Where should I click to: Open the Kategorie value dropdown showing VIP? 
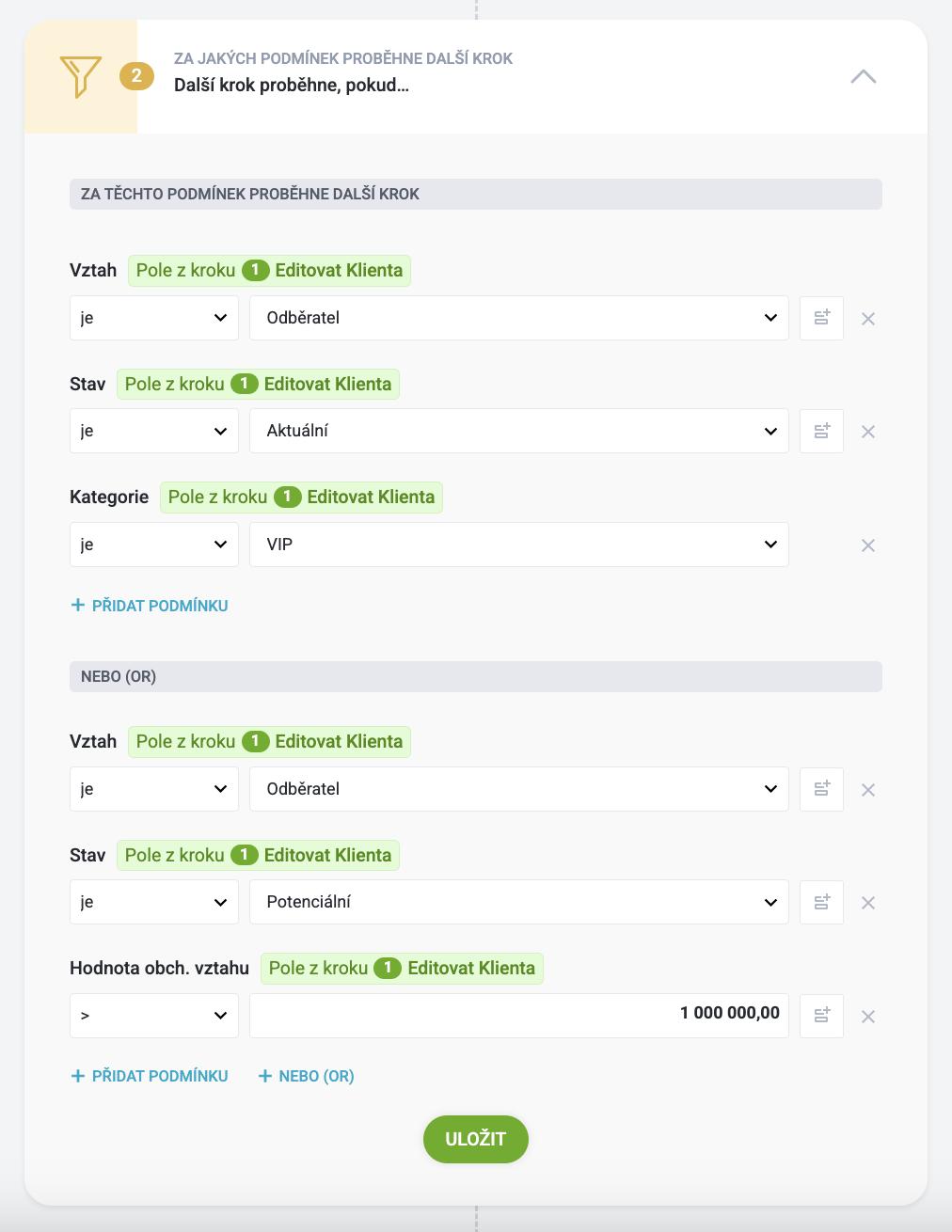click(519, 545)
